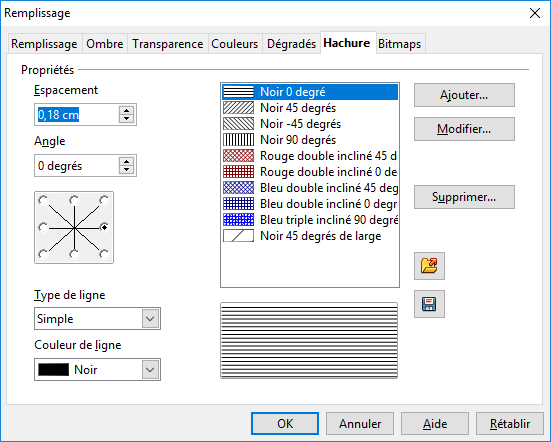Open the load hatching list folder icon
551x442 pixels.
429,266
